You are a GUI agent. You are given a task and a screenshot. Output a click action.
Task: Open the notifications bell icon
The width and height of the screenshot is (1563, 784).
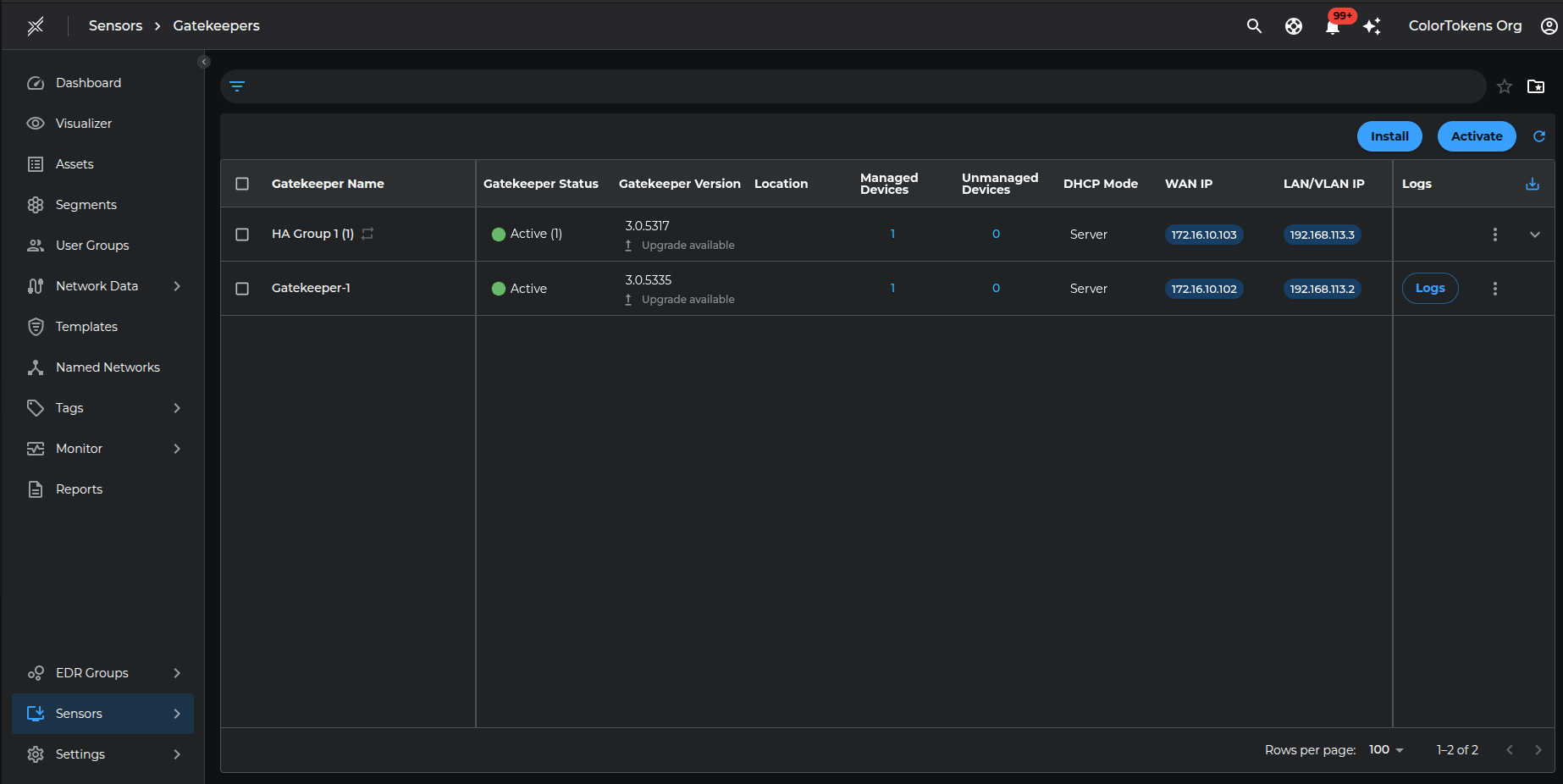click(1332, 27)
